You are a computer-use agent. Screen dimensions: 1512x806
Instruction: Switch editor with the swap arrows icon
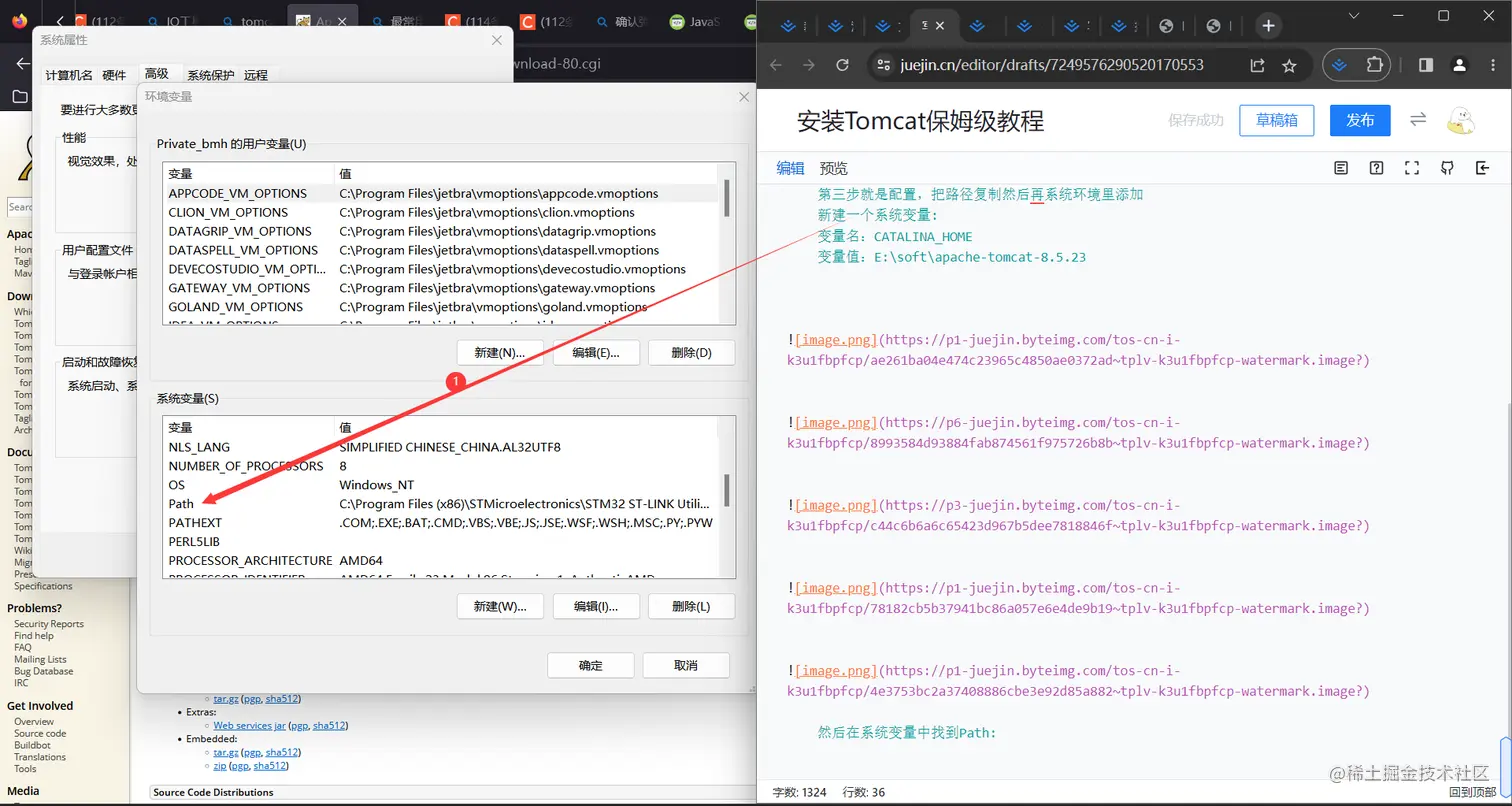tap(1417, 120)
